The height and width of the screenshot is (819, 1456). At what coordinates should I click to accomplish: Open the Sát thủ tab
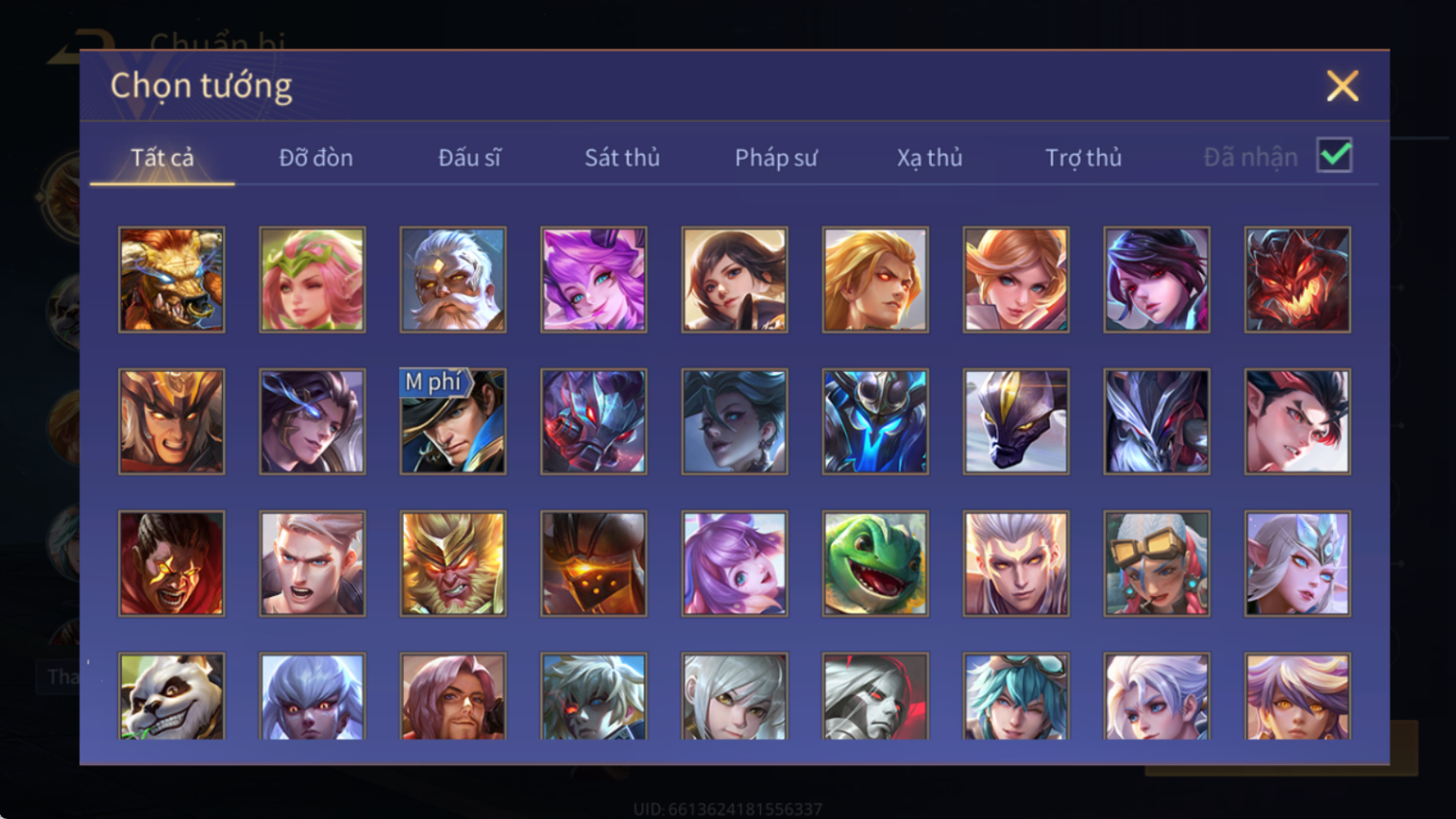(622, 158)
